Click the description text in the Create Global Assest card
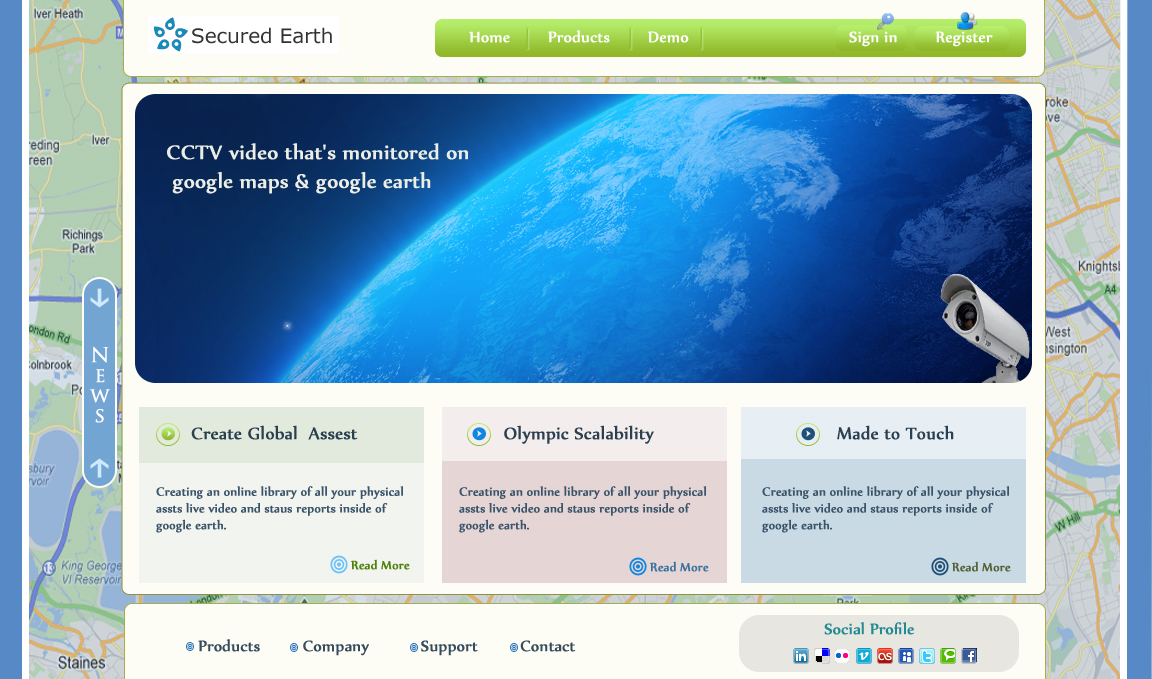 (279, 509)
